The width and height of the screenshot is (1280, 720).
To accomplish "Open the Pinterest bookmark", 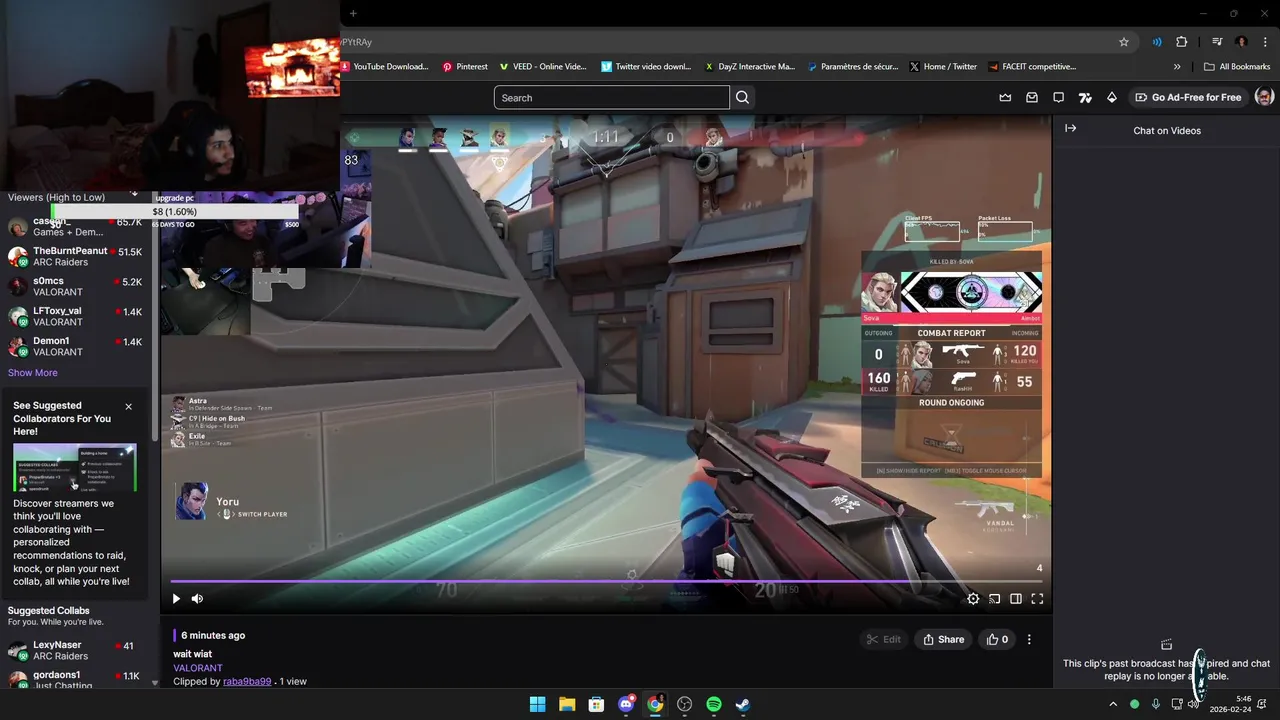I will click(465, 67).
